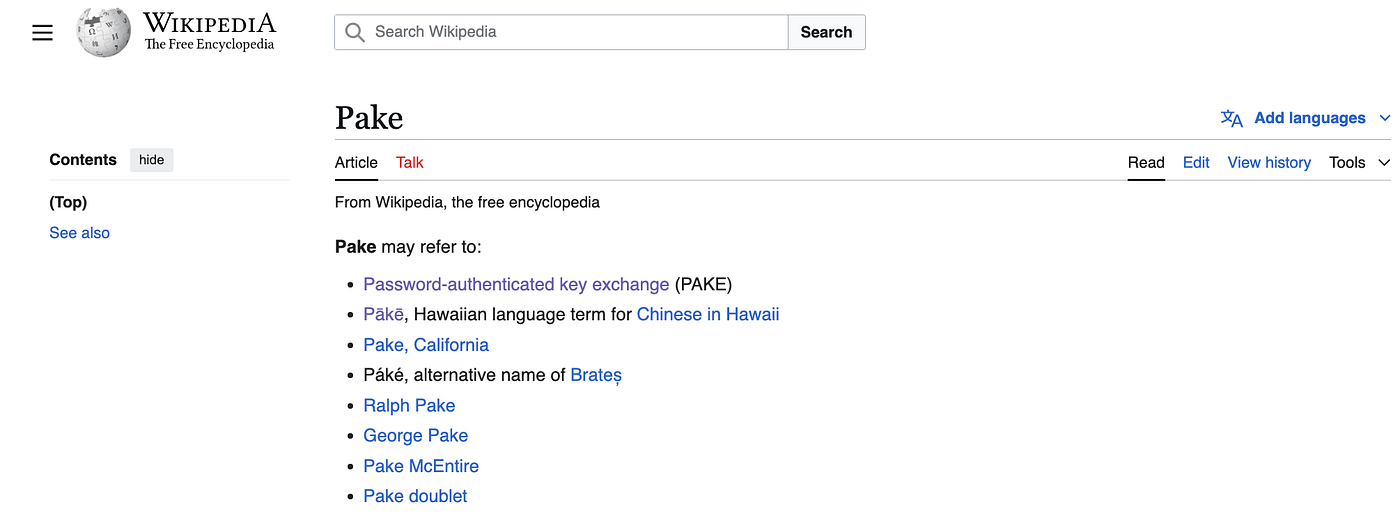Click the Wikipedia wordmark text logo

pyautogui.click(x=209, y=32)
